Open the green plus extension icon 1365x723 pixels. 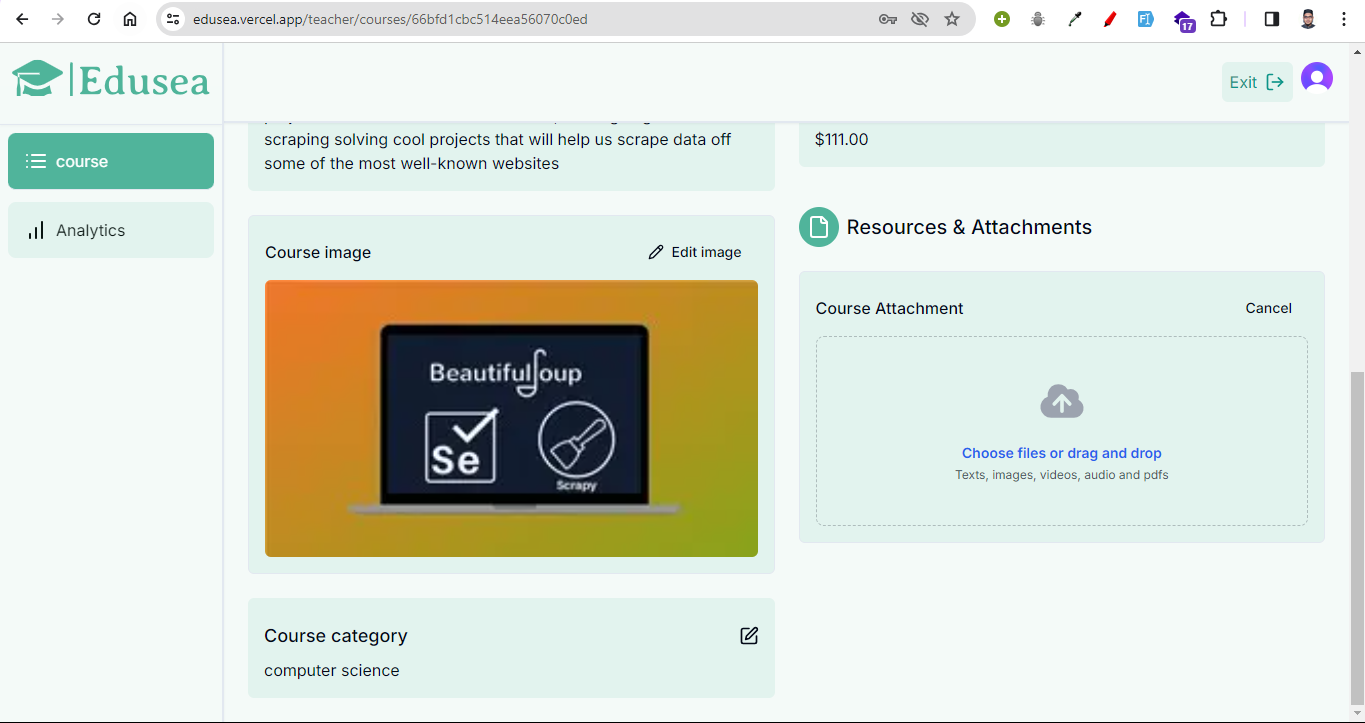click(1002, 19)
